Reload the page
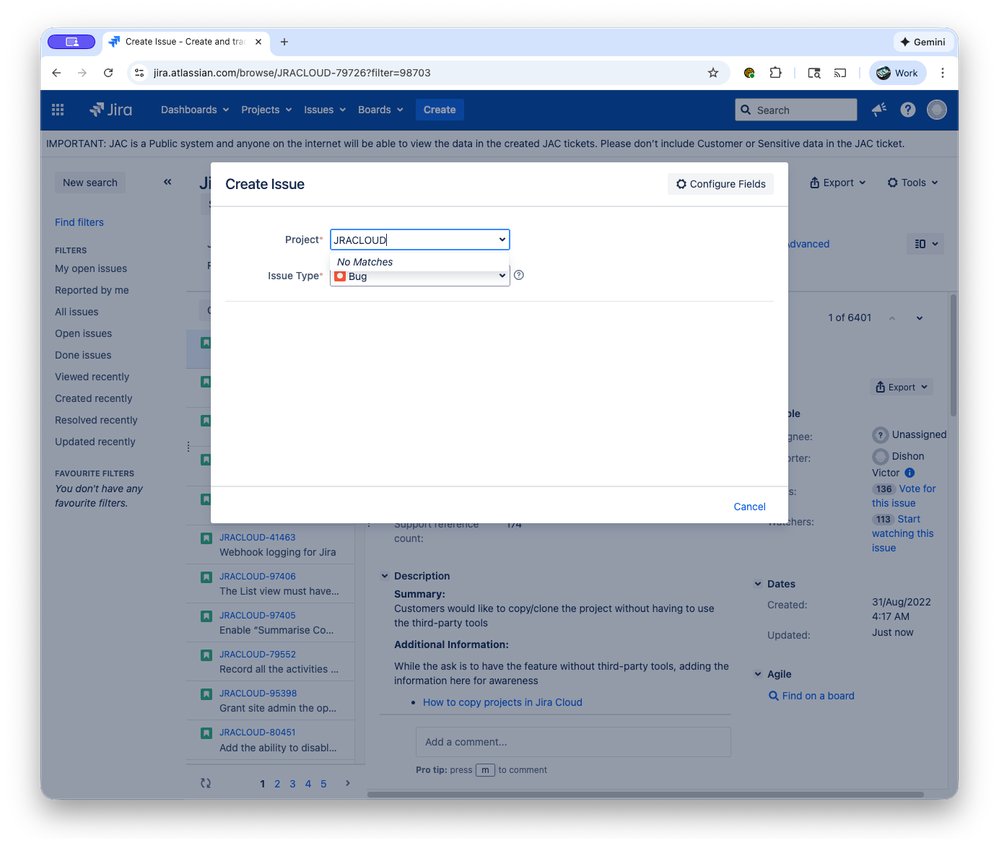The image size is (999, 853). click(108, 73)
